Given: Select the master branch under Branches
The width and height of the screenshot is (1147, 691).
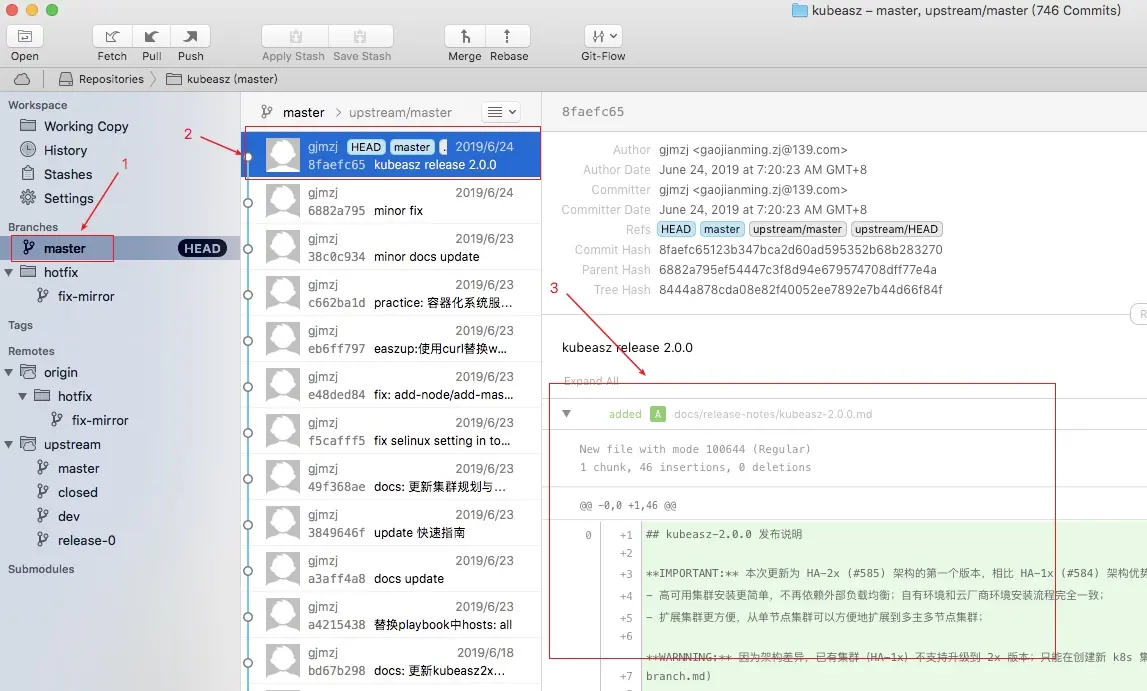Looking at the screenshot, I should pos(64,249).
